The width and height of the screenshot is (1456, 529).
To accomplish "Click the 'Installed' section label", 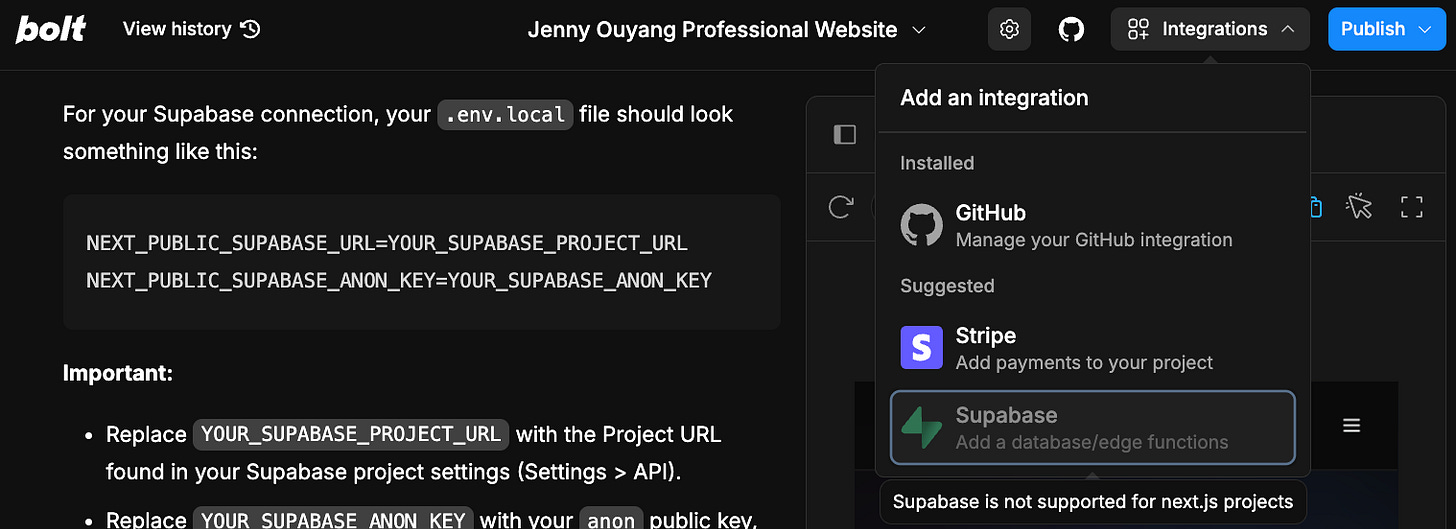I will 937,163.
